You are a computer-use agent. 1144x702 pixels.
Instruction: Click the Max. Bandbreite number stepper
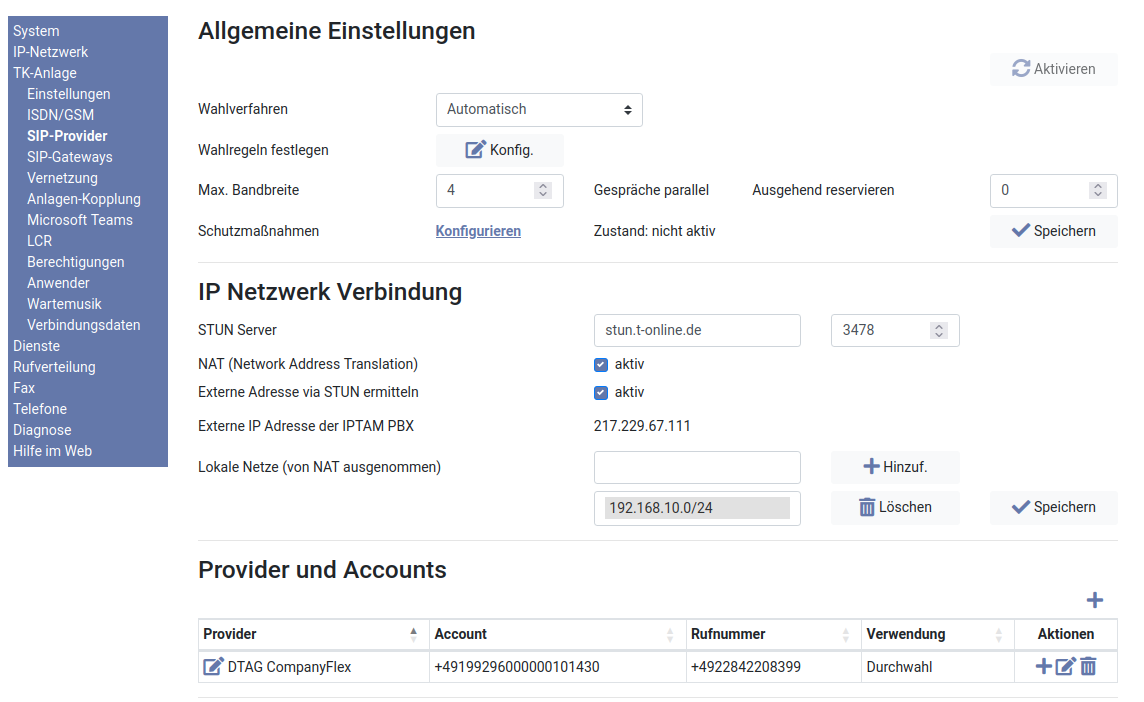[543, 190]
